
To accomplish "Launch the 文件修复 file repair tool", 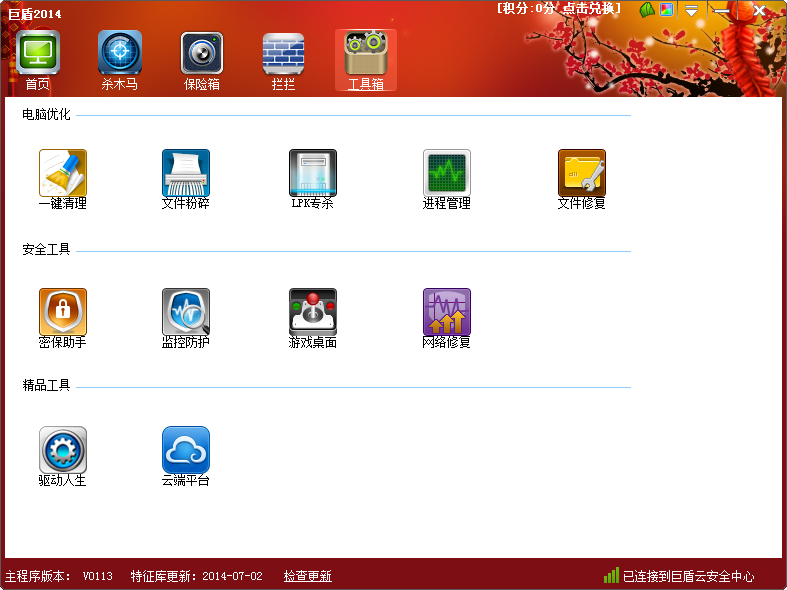I will (582, 180).
